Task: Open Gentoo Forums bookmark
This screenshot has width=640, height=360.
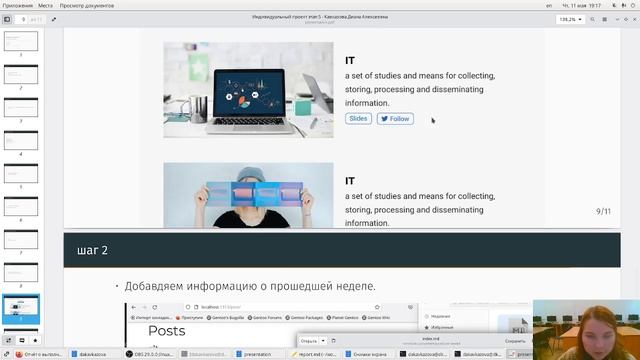Action: (265, 318)
